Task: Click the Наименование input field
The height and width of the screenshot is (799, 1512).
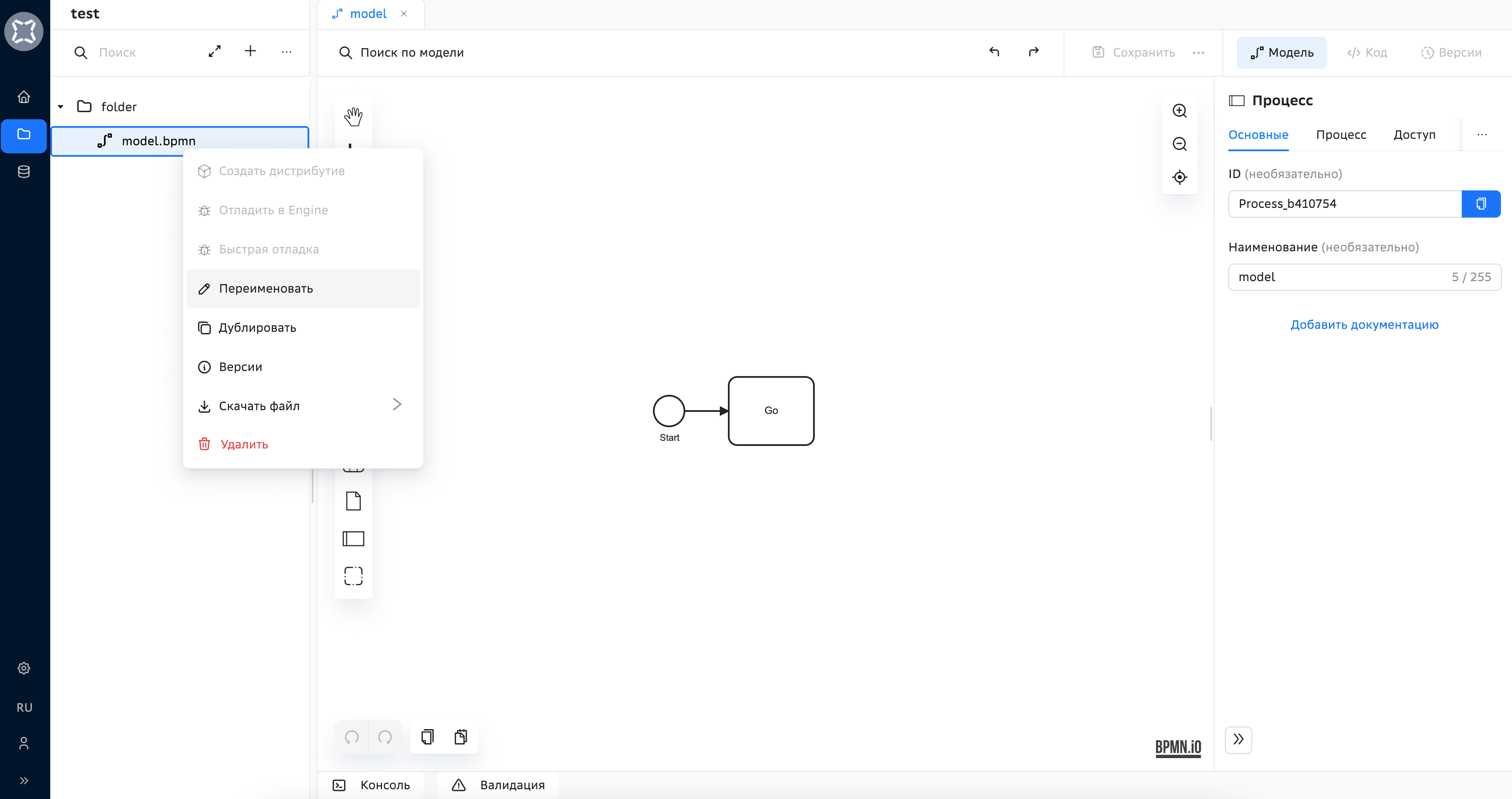Action: [x=1338, y=277]
